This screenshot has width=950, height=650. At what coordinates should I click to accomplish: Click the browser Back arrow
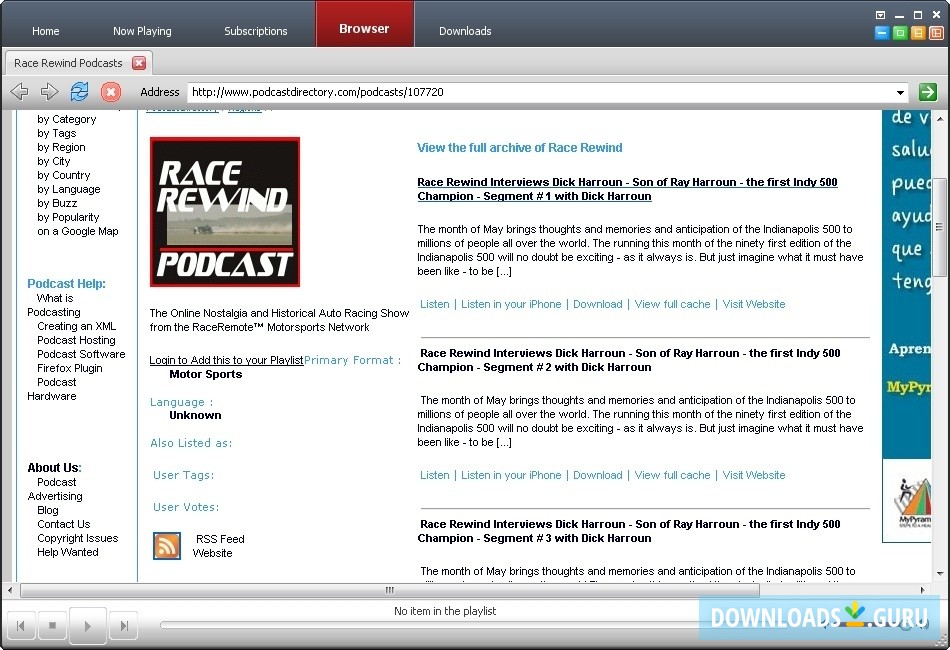pos(19,92)
